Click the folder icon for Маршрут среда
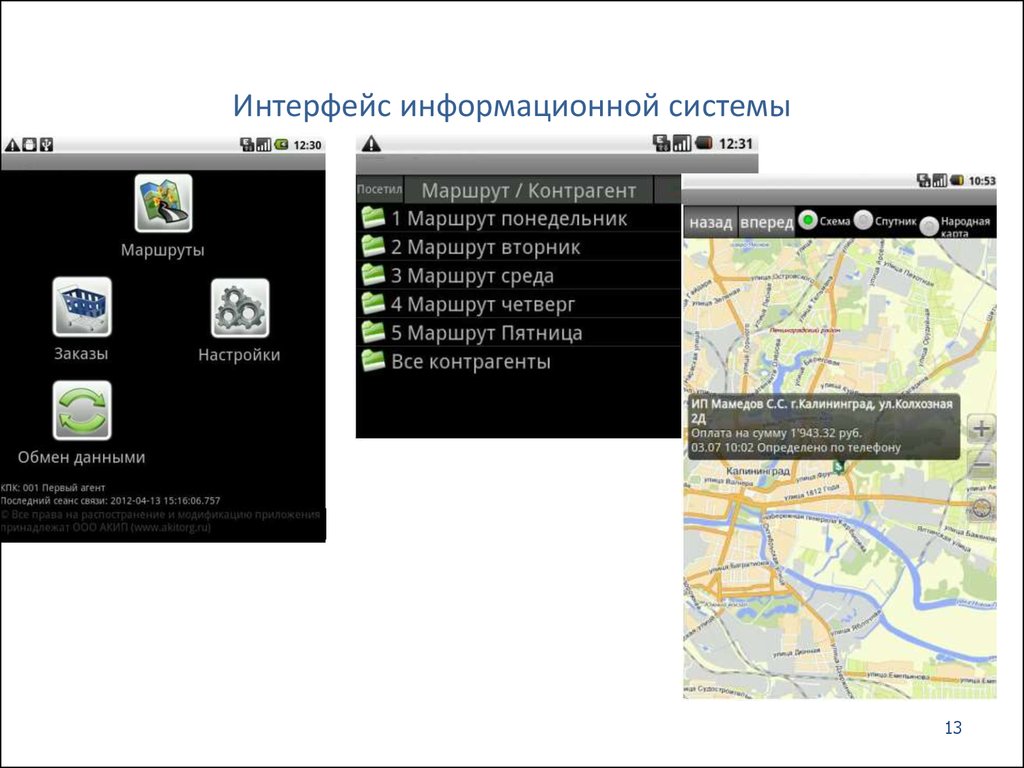 (373, 275)
